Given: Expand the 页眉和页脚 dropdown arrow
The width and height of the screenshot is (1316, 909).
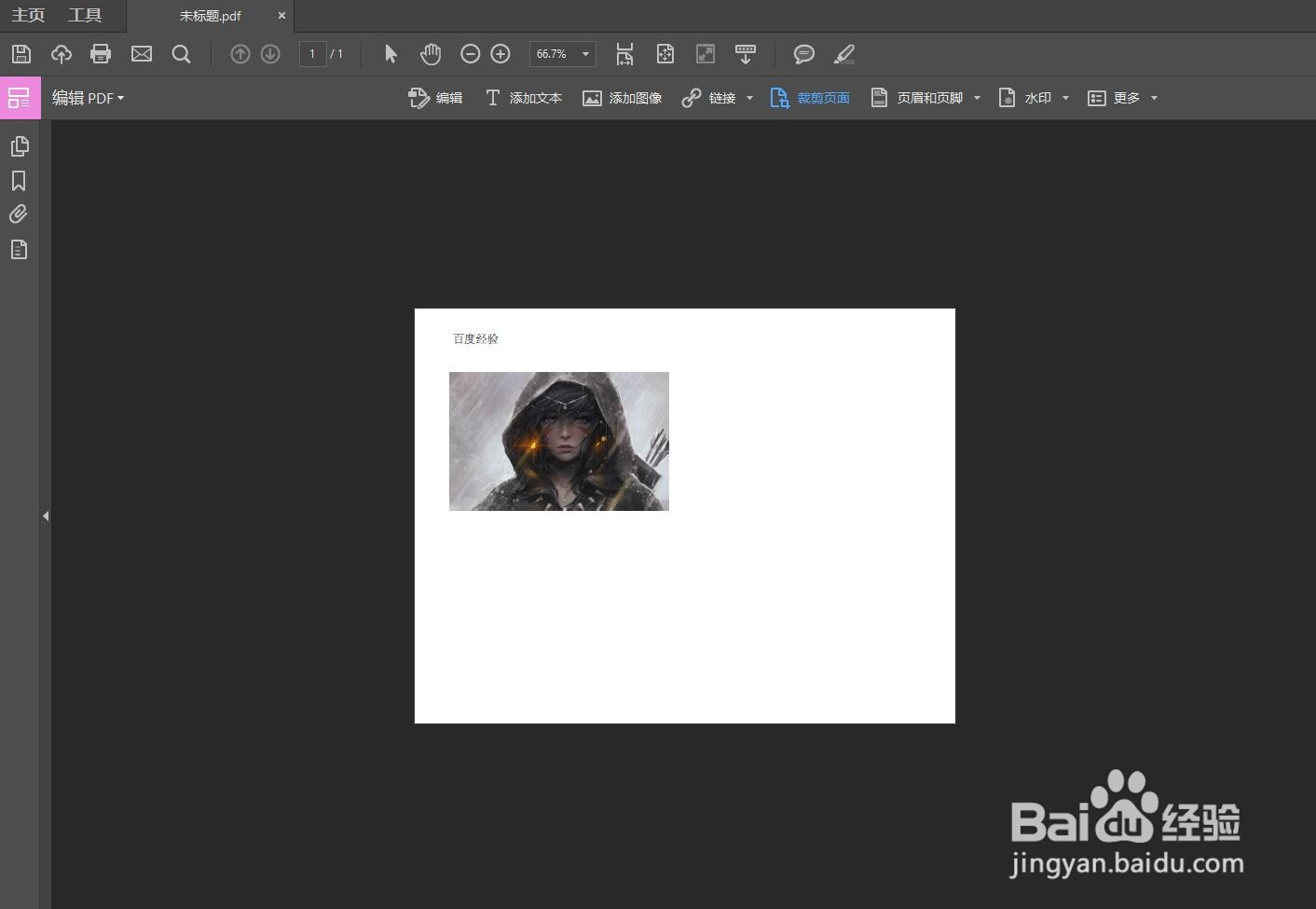Looking at the screenshot, I should (977, 98).
